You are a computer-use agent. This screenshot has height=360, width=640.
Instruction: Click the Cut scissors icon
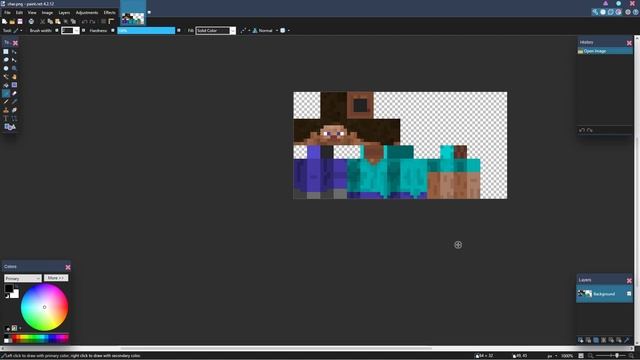click(x=42, y=21)
